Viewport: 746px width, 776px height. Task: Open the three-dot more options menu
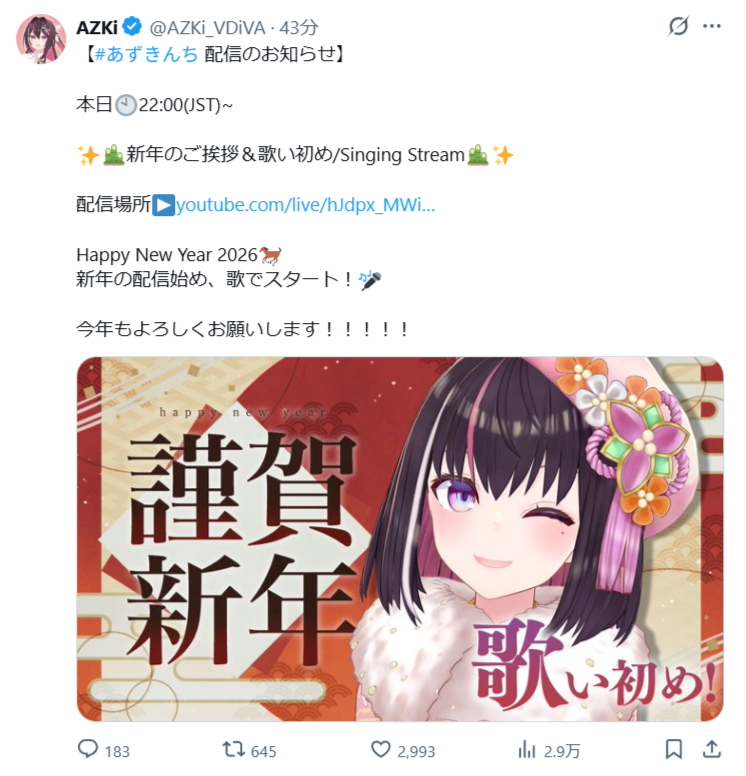tap(711, 26)
